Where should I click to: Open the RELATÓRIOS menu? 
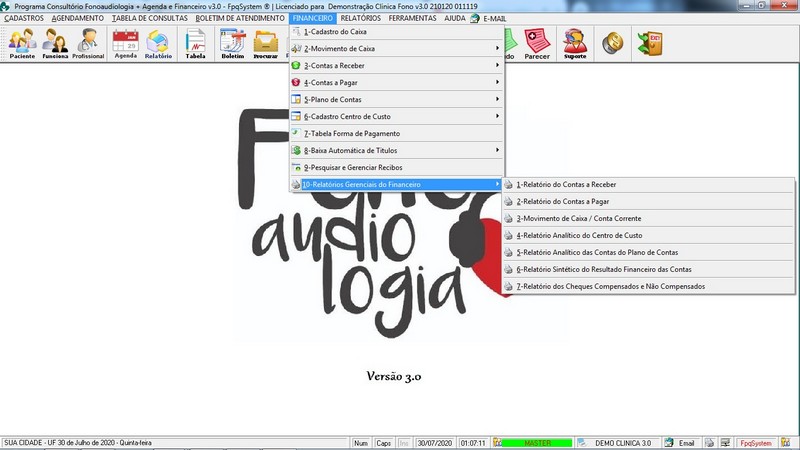click(x=361, y=18)
